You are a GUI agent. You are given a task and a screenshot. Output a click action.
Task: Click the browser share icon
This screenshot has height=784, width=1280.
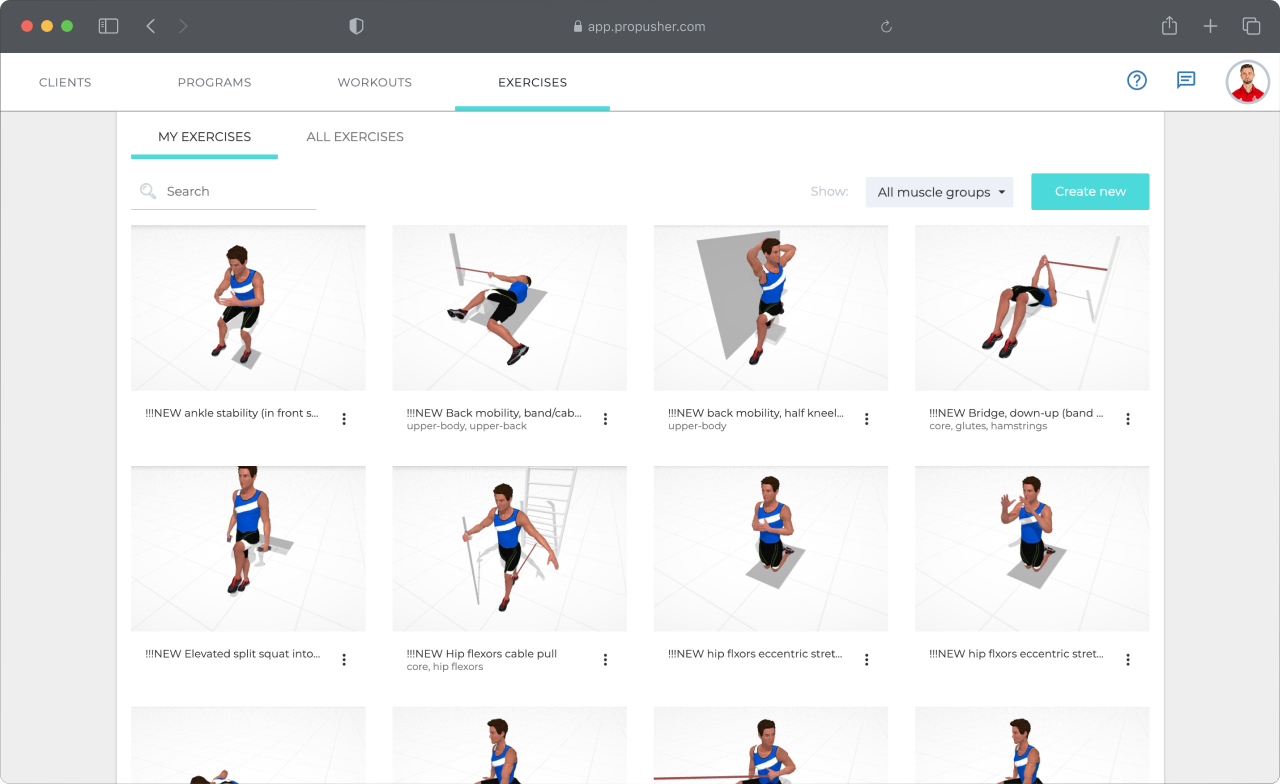pos(1169,27)
